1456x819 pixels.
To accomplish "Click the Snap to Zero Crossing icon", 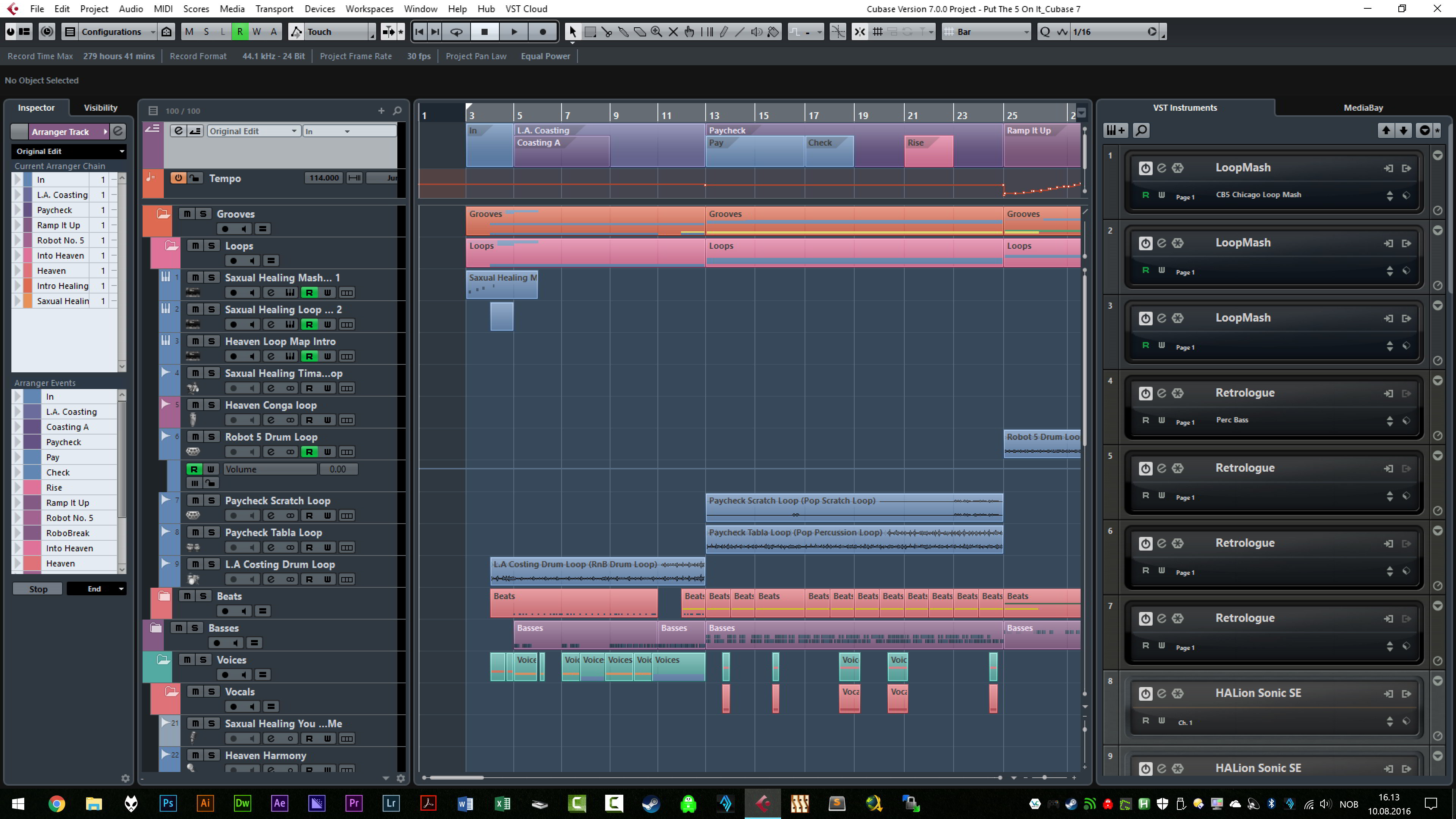I will pyautogui.click(x=838, y=31).
